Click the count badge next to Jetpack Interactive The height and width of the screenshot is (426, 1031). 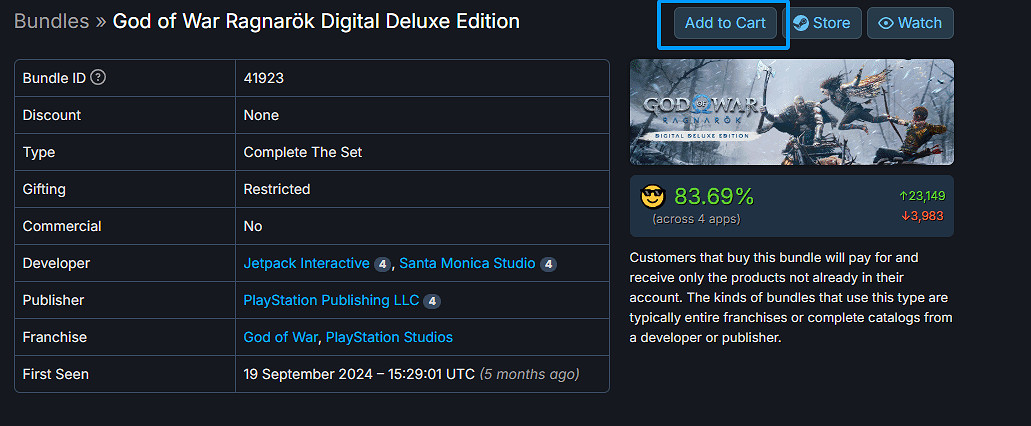point(382,264)
